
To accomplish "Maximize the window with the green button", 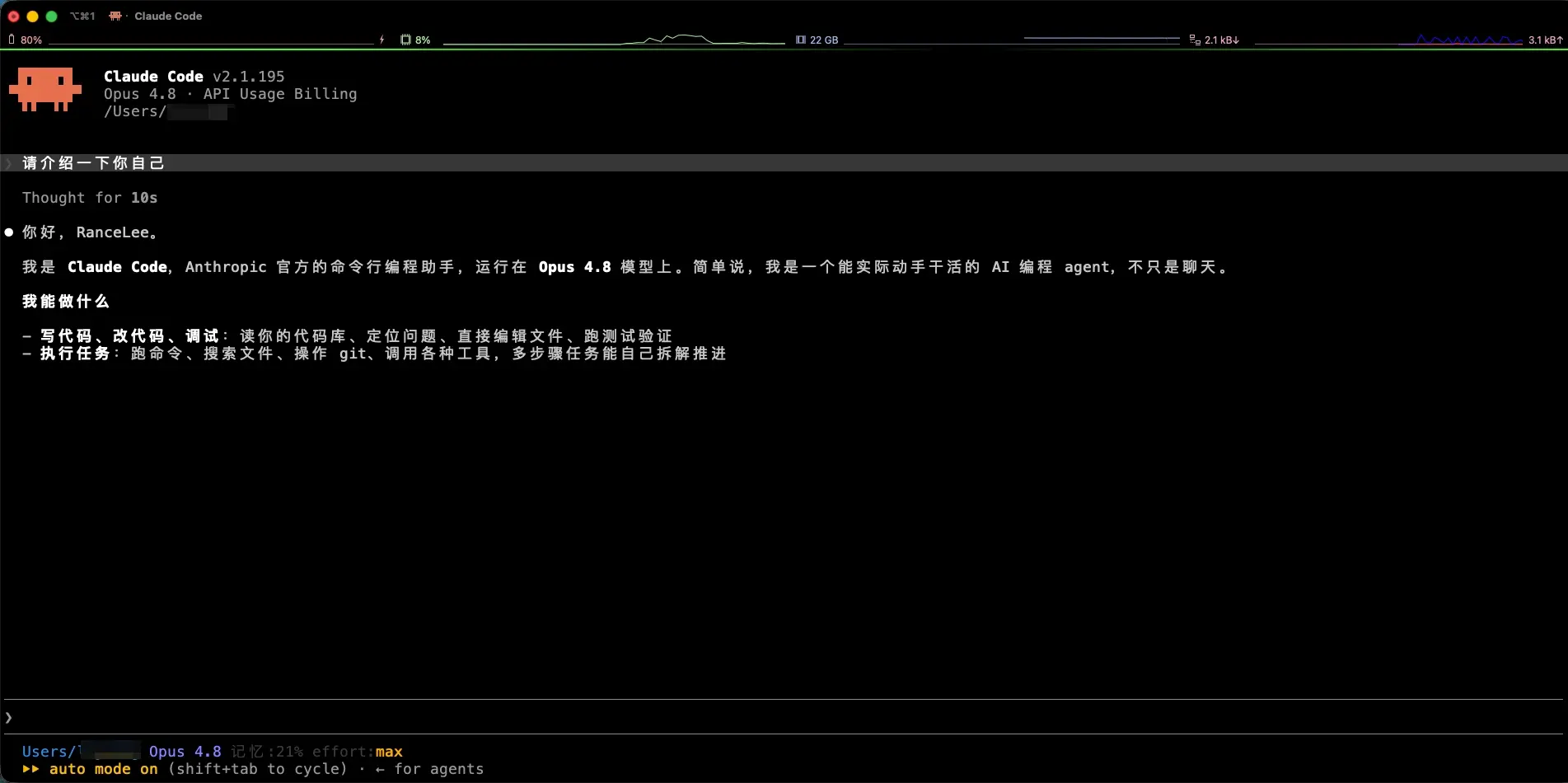I will [52, 16].
